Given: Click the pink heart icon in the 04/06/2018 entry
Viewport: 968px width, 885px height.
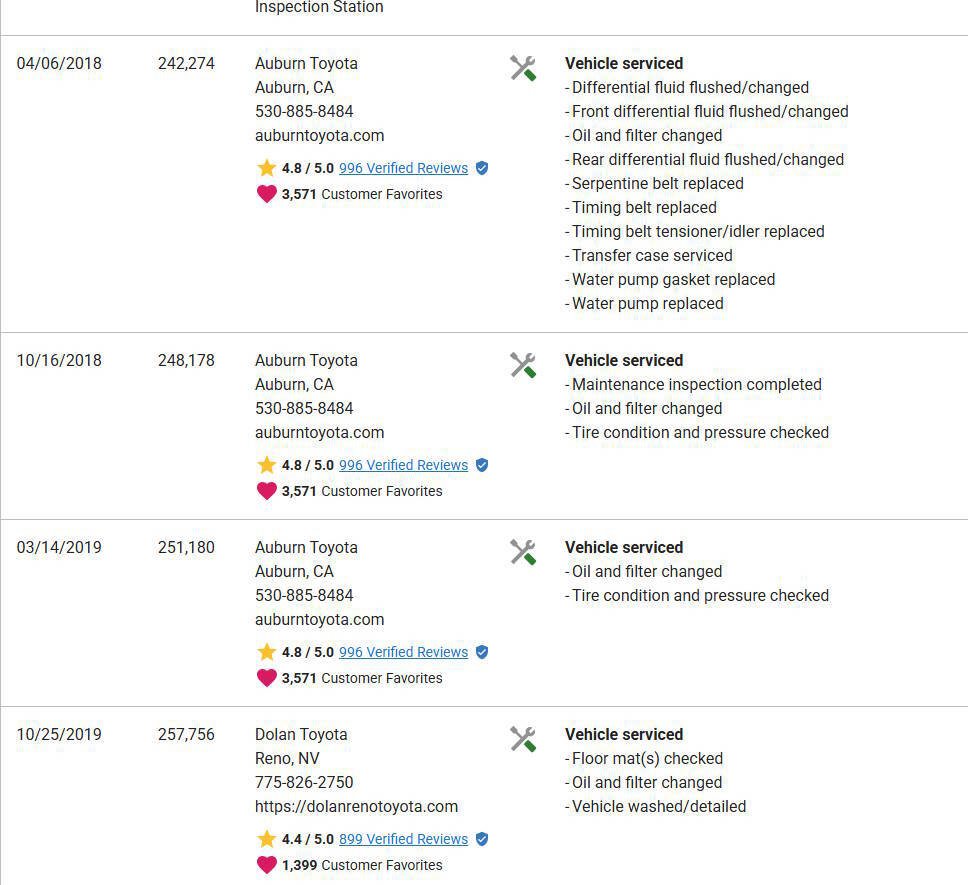Looking at the screenshot, I should [x=266, y=194].
